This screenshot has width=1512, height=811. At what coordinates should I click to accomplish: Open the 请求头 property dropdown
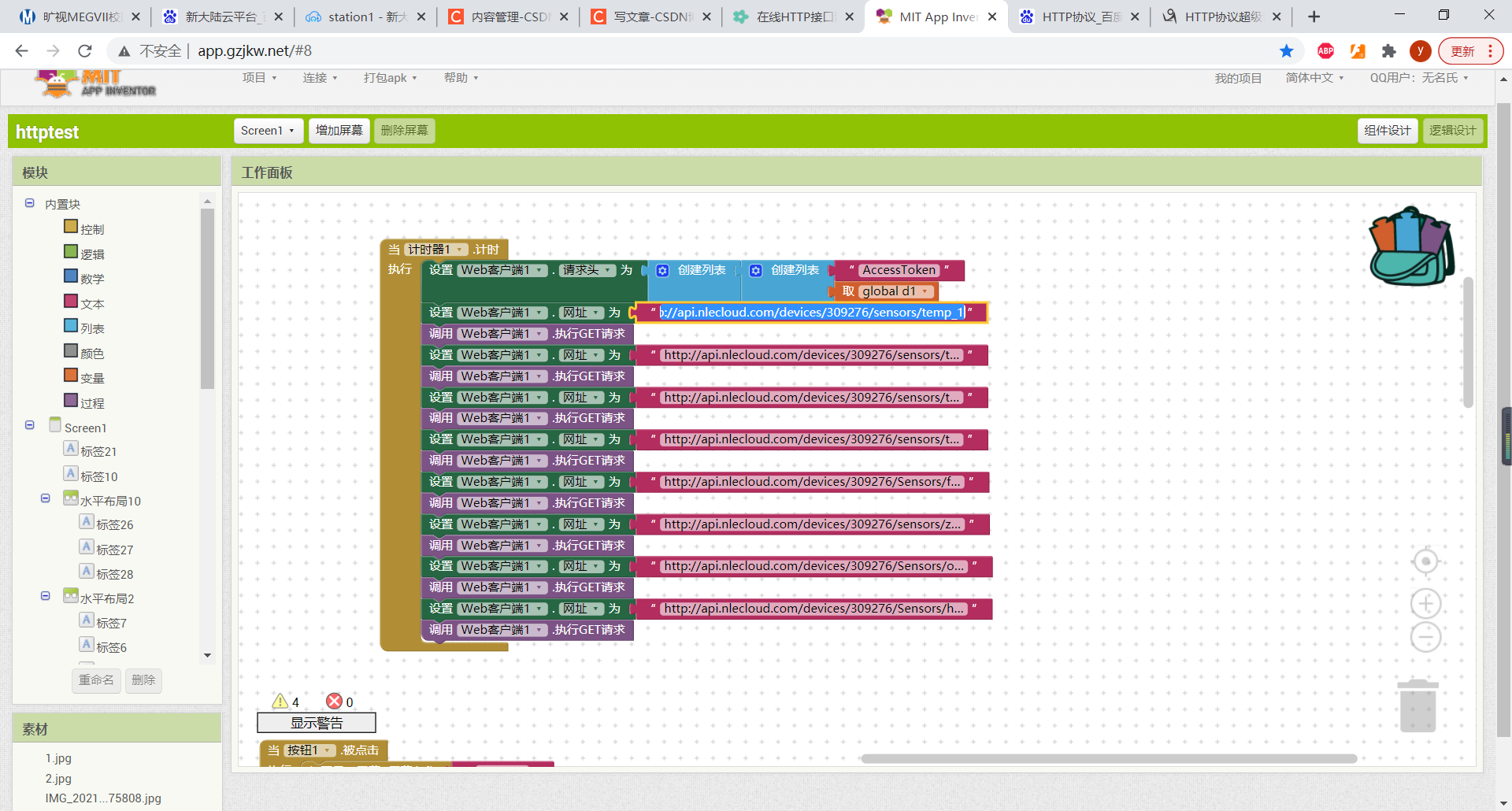pyautogui.click(x=587, y=271)
